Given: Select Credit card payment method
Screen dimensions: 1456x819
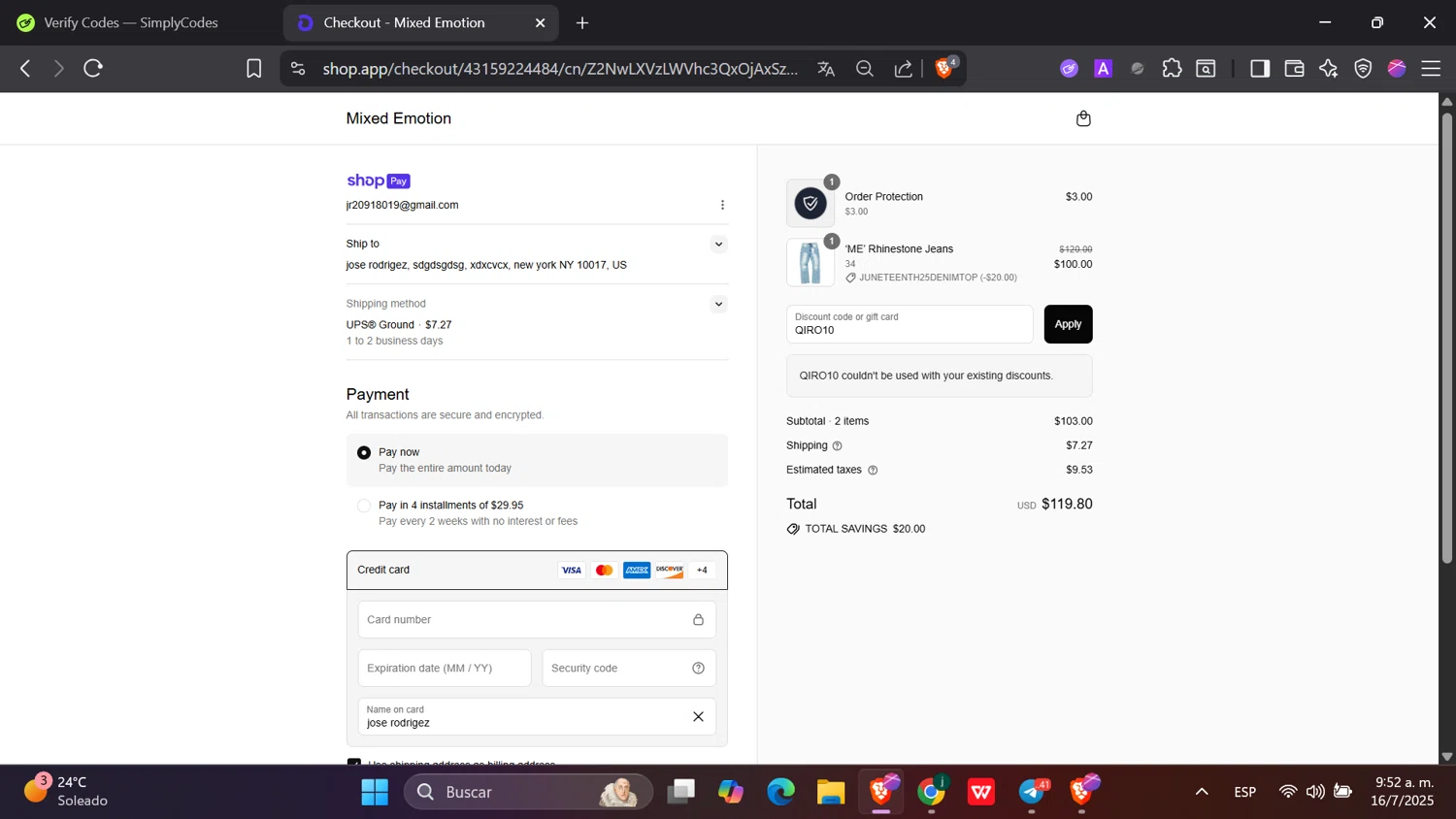Looking at the screenshot, I should point(537,570).
